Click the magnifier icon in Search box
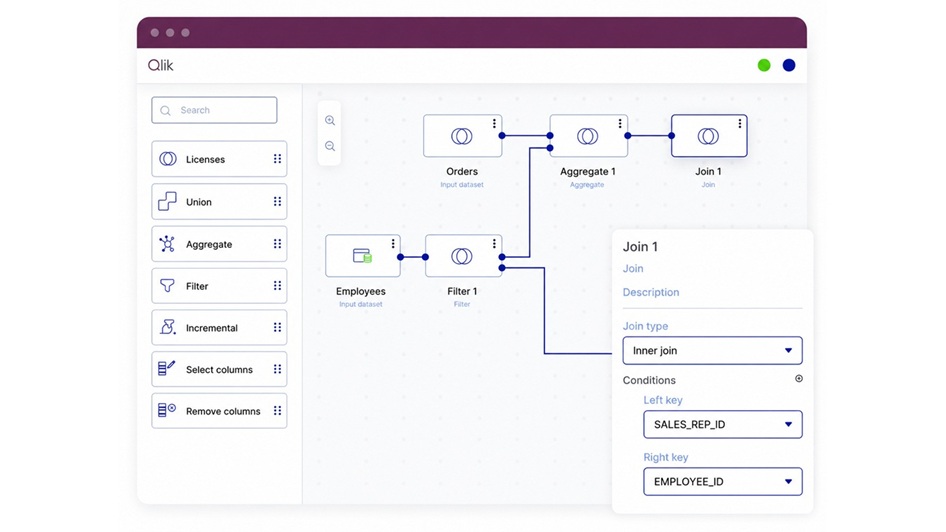 tap(165, 110)
